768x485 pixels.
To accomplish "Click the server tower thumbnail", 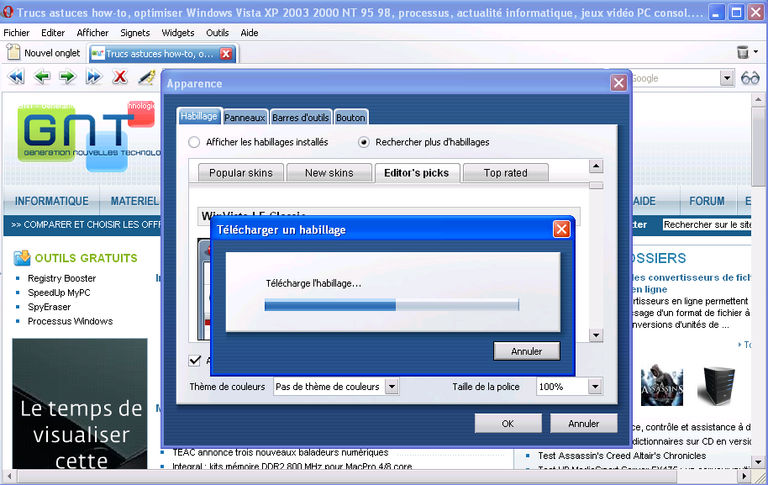I will pyautogui.click(x=719, y=385).
